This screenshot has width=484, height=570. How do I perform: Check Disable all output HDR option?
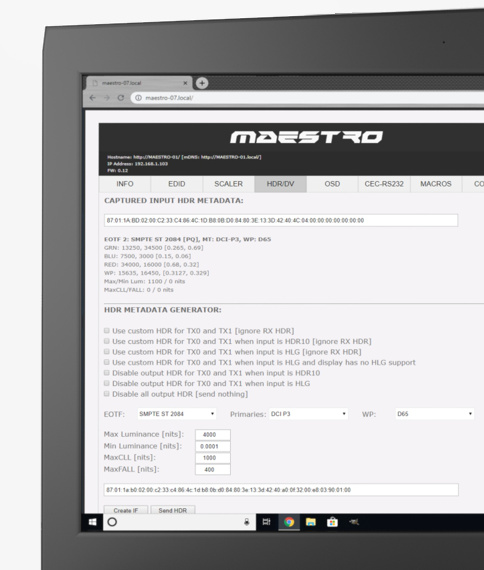(x=107, y=394)
